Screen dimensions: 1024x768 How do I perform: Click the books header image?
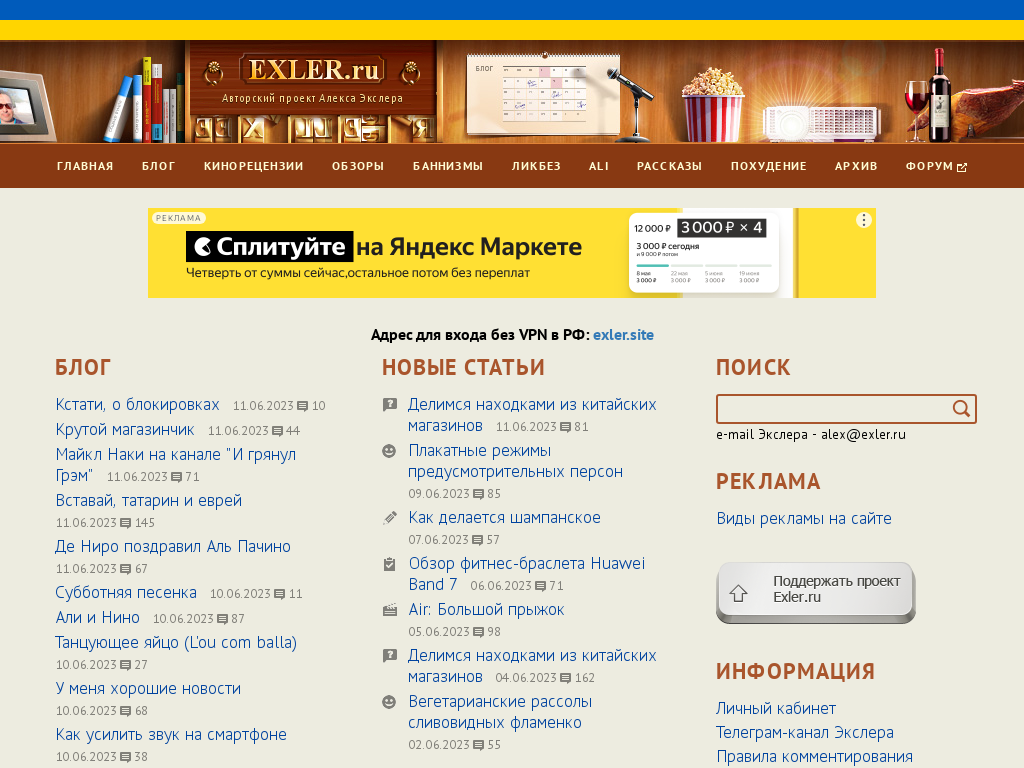(x=145, y=101)
